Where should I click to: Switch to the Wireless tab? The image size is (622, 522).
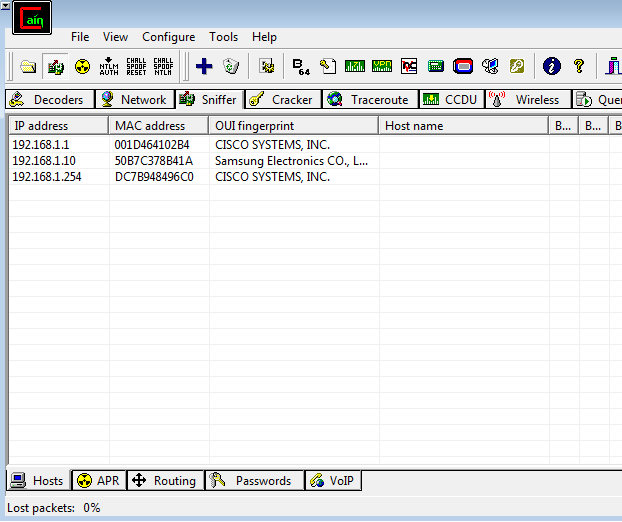pyautogui.click(x=528, y=99)
